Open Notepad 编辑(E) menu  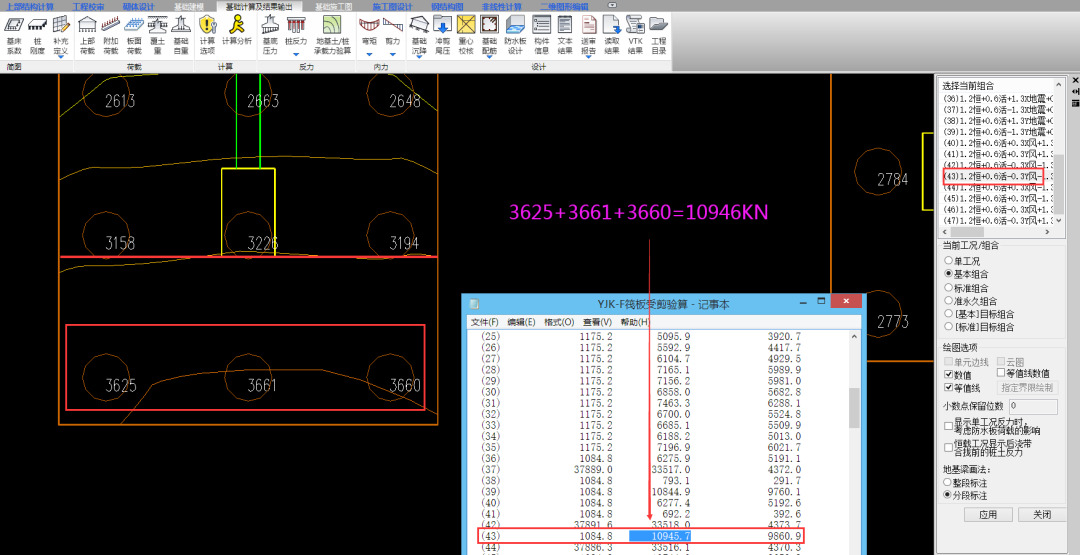[521, 322]
